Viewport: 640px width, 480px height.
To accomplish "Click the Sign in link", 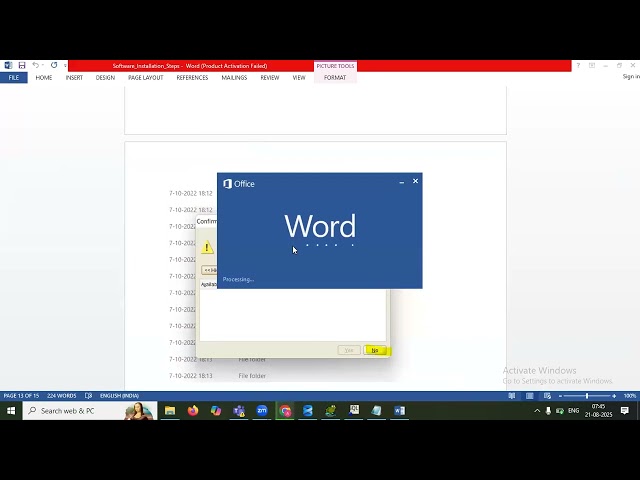I will [631, 77].
